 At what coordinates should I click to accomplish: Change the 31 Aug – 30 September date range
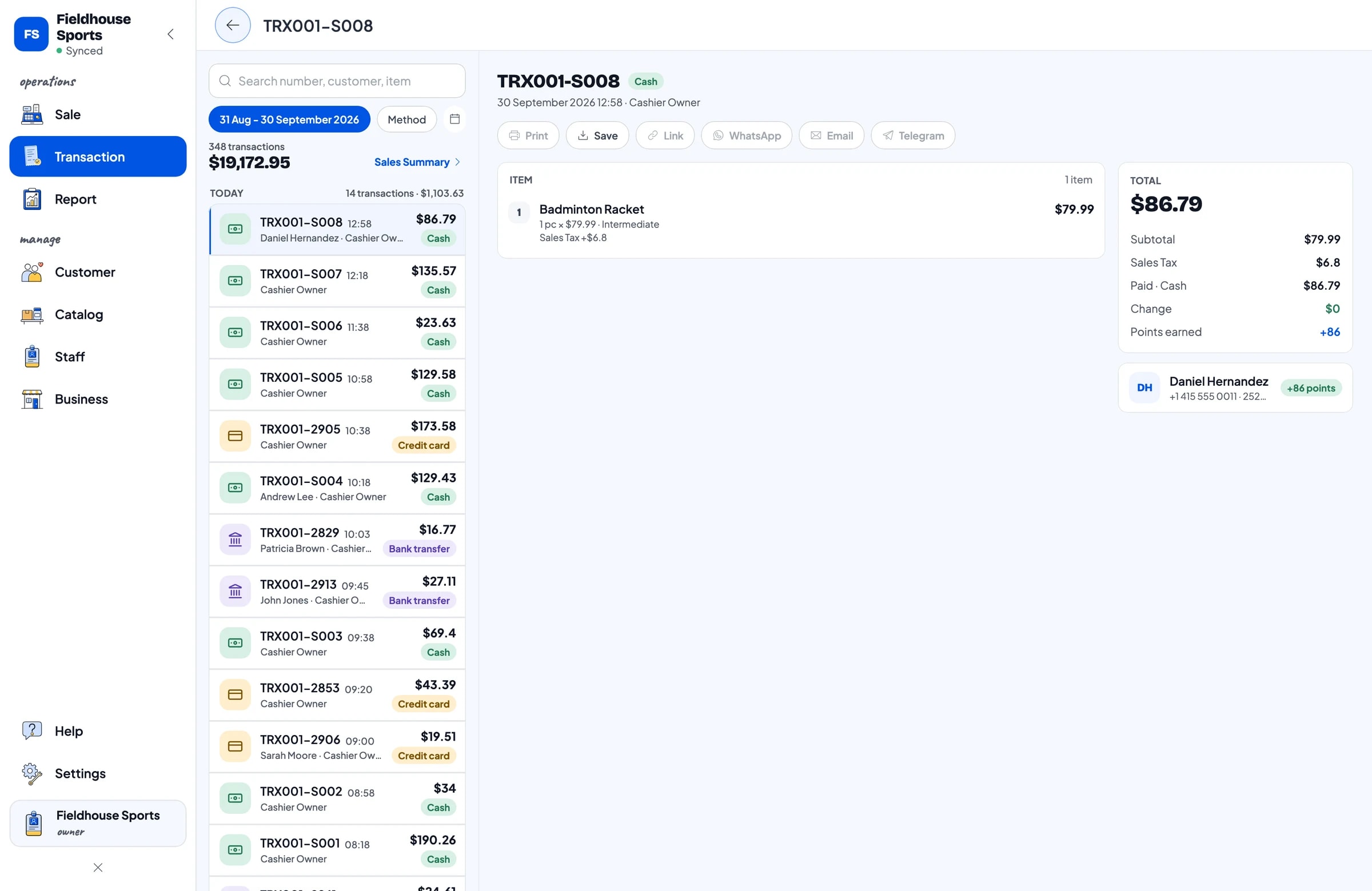(289, 119)
